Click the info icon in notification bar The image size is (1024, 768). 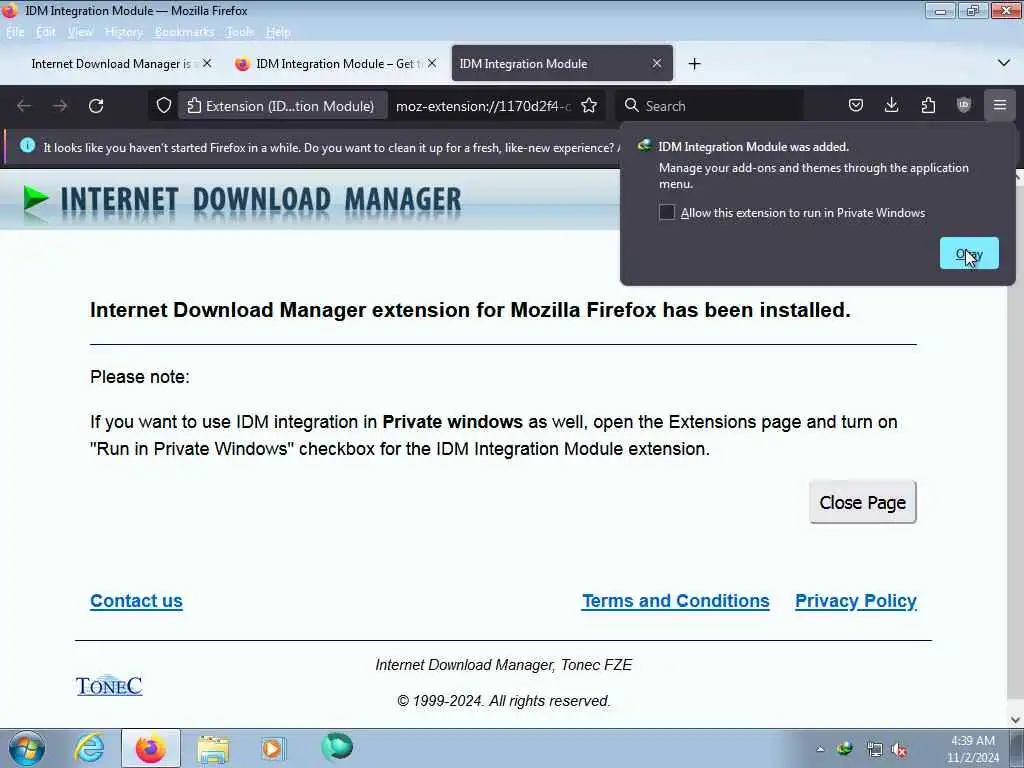(27, 146)
